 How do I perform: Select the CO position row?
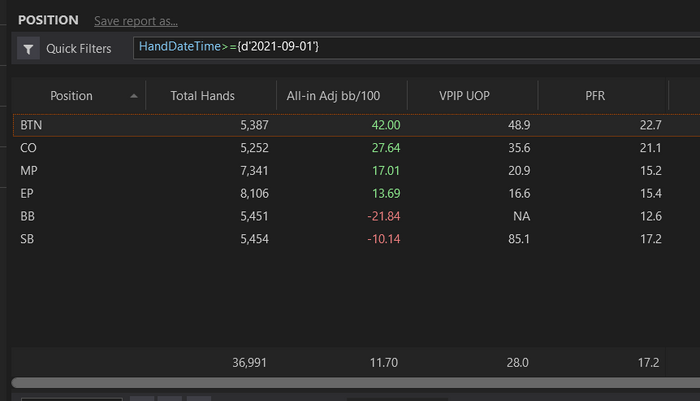coord(356,148)
